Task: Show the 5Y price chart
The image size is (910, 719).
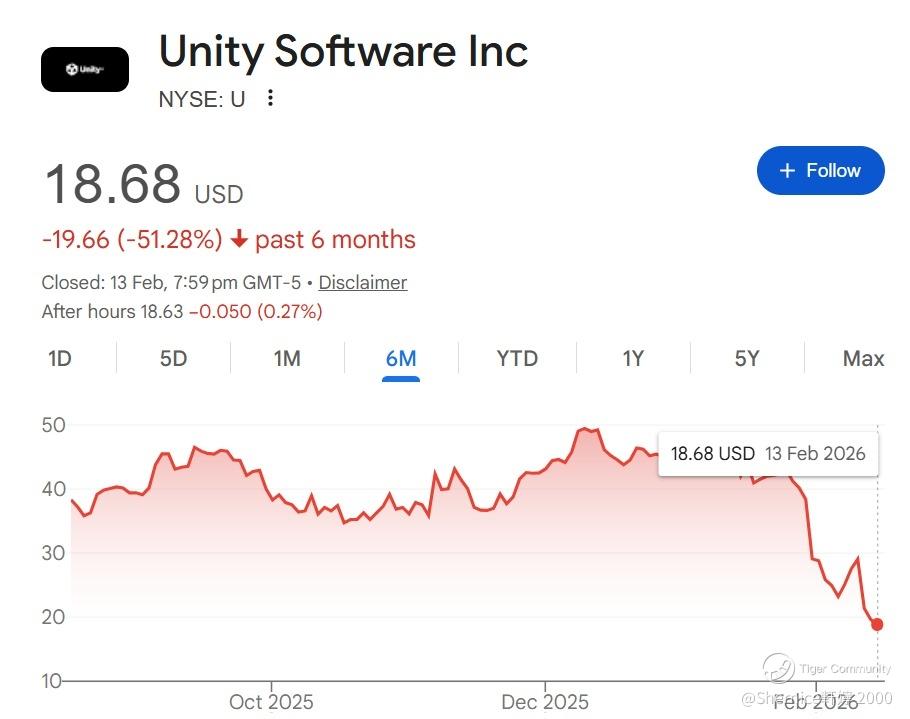Action: (x=747, y=359)
